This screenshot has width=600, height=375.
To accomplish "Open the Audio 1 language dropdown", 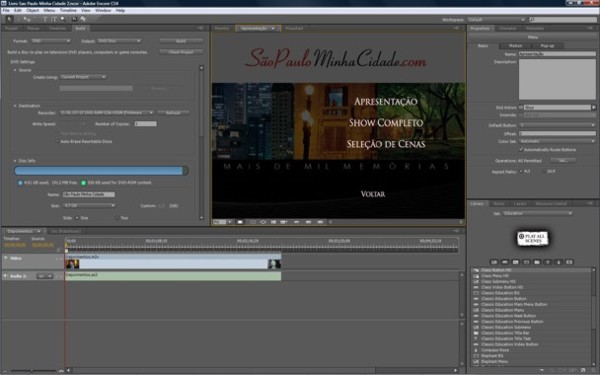I will 45,276.
